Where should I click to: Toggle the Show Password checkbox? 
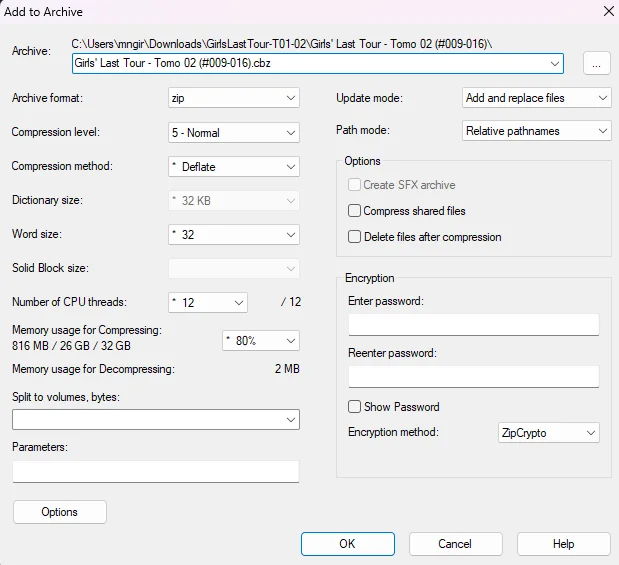tap(355, 407)
